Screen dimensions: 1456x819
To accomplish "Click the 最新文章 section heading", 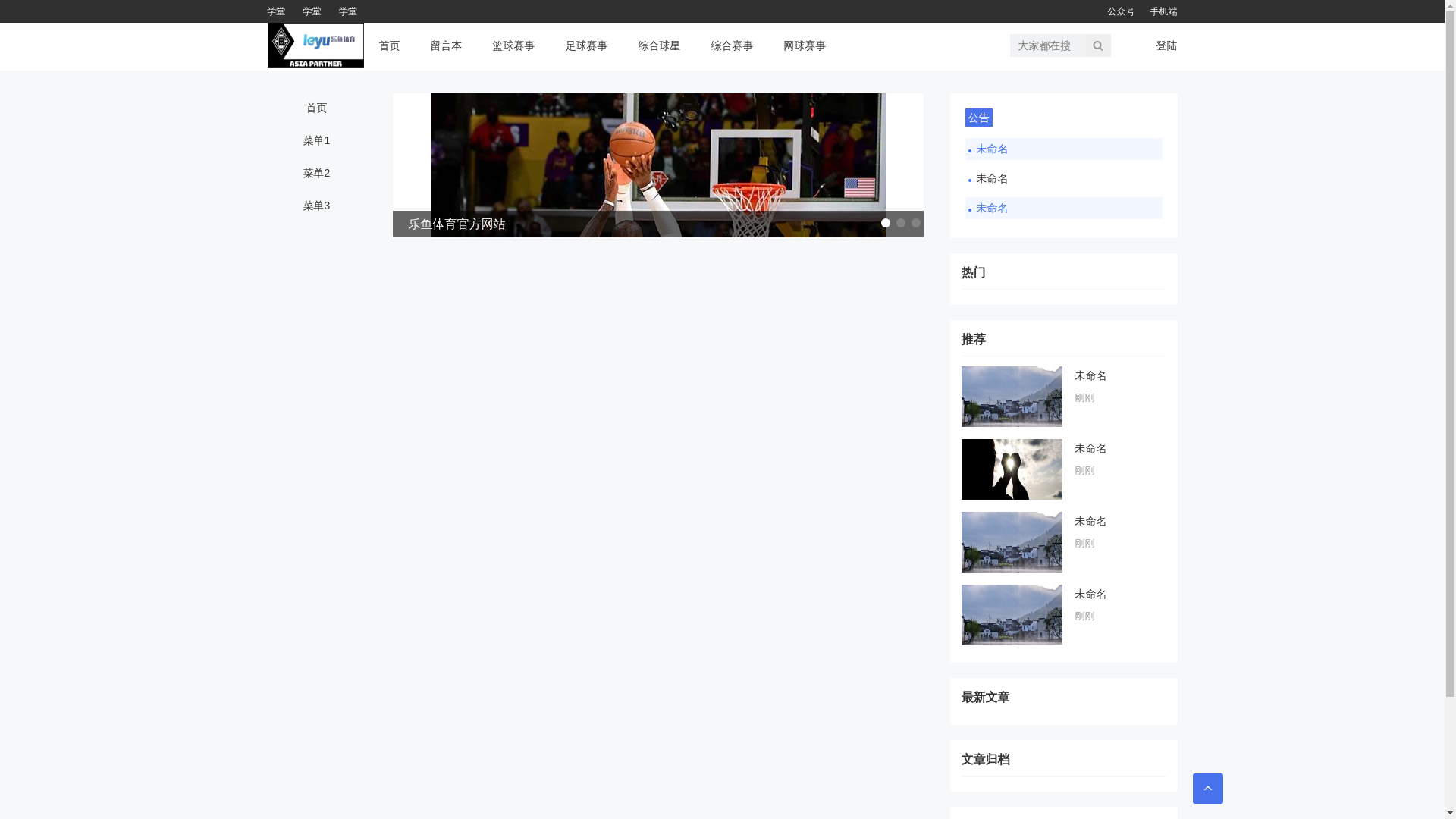I will pos(986,698).
